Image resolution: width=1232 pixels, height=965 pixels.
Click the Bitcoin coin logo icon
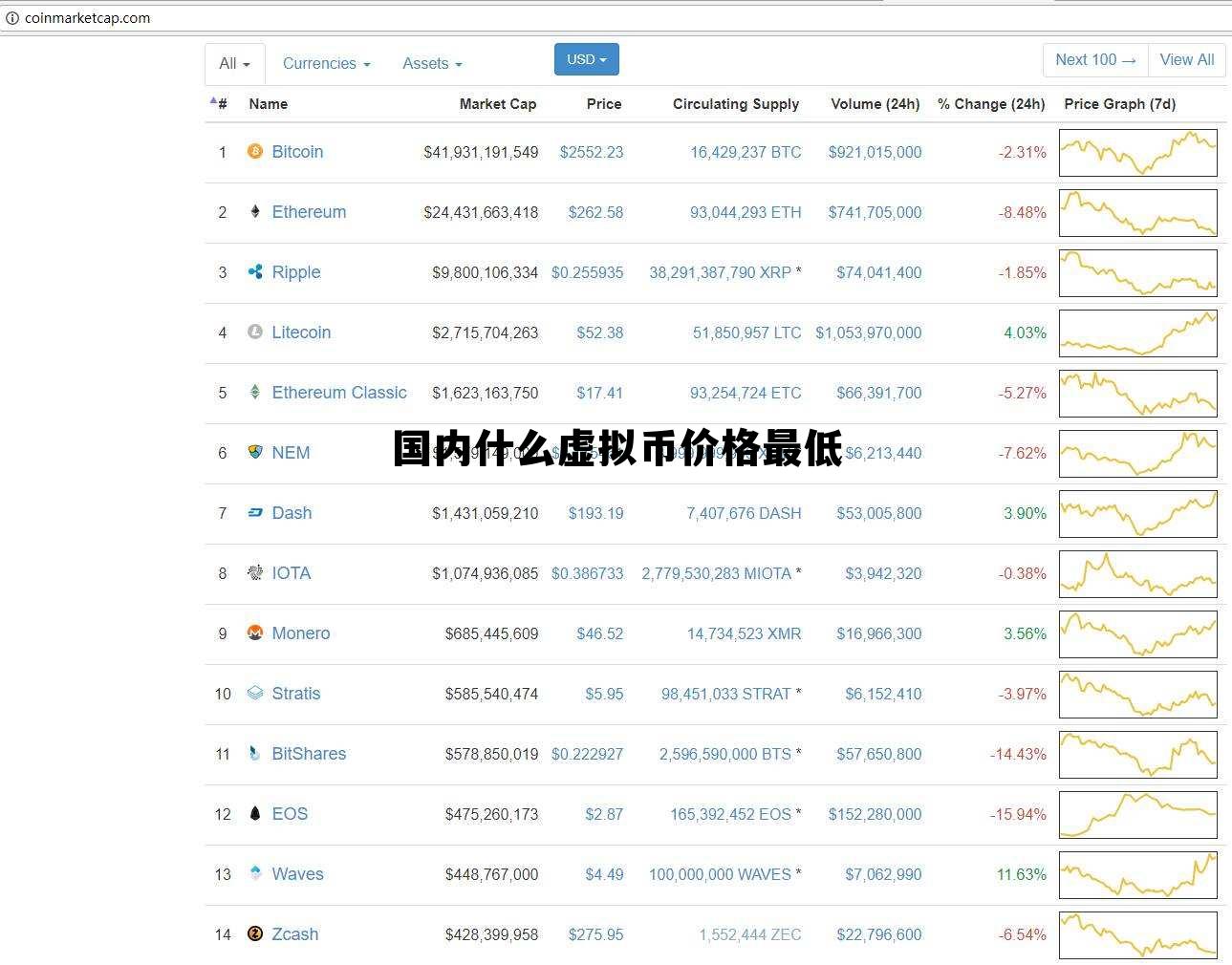click(254, 151)
